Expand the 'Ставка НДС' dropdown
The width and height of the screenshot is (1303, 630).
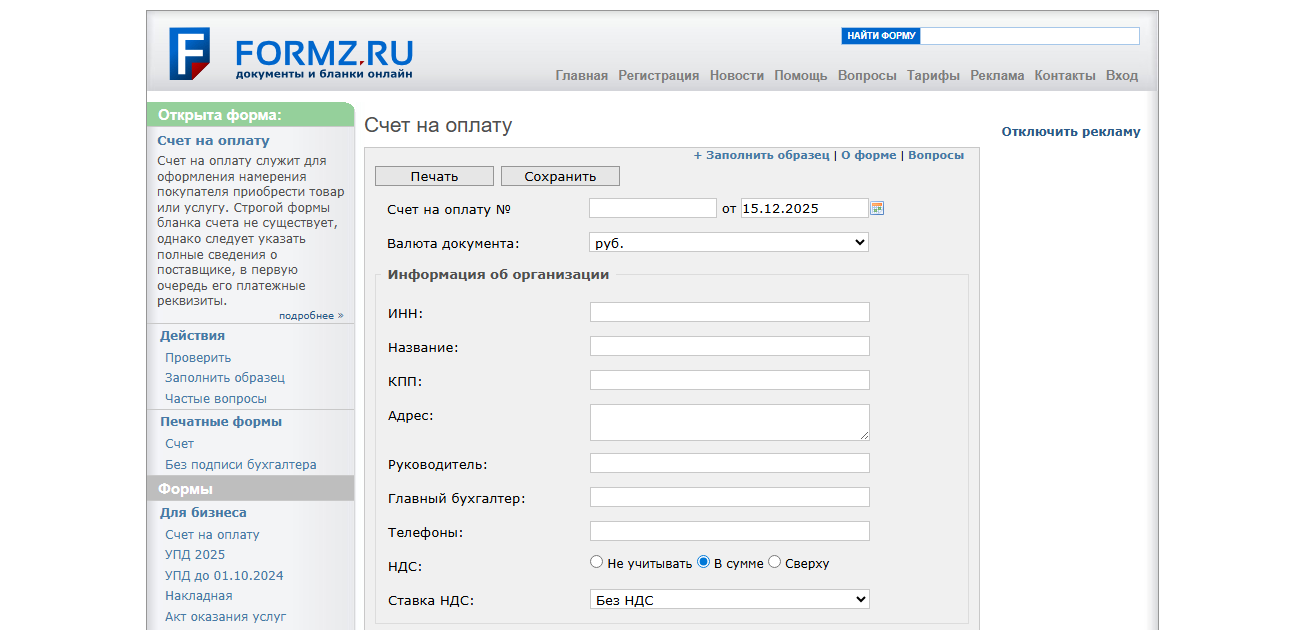(x=729, y=600)
